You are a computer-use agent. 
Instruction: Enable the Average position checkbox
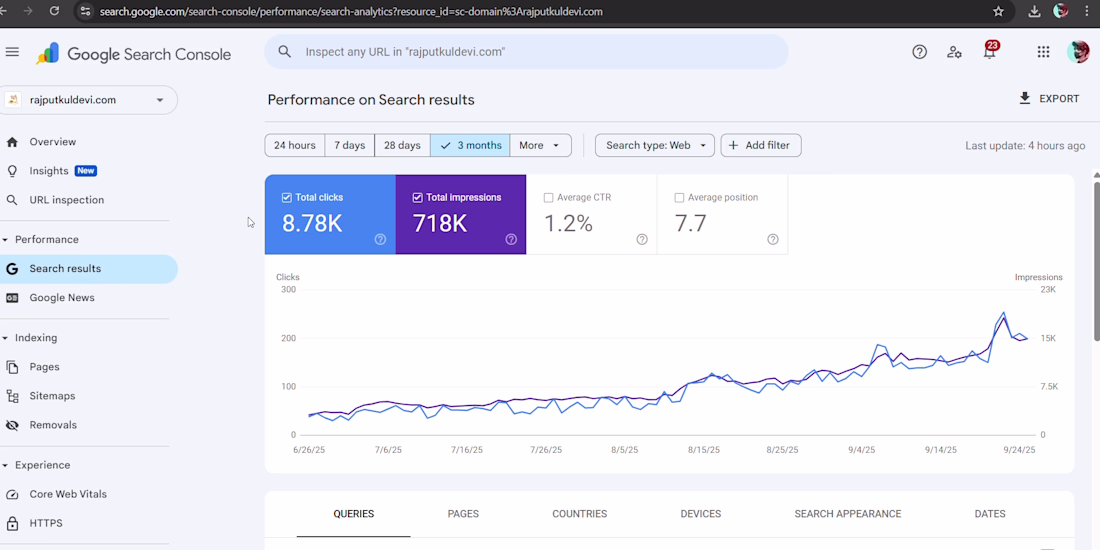[x=679, y=198]
